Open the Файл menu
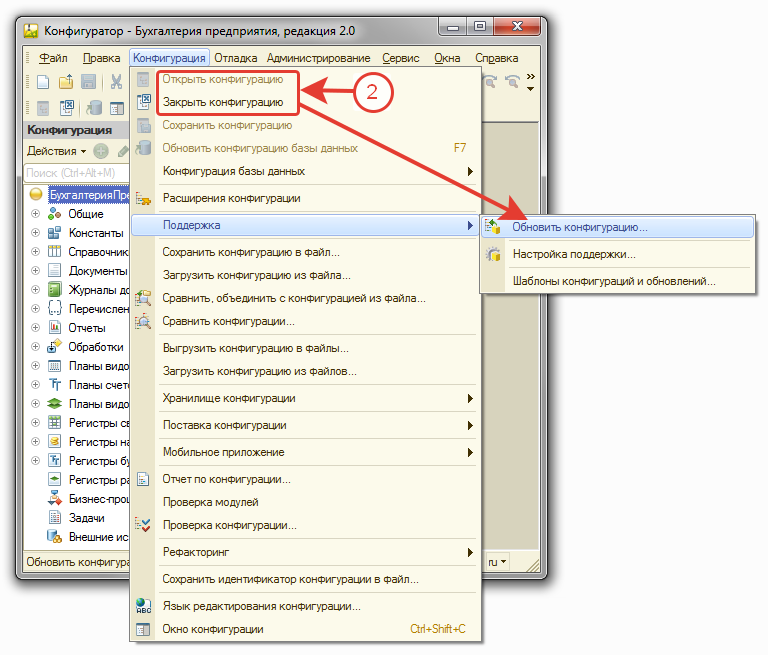The width and height of the screenshot is (768, 655). (53, 58)
